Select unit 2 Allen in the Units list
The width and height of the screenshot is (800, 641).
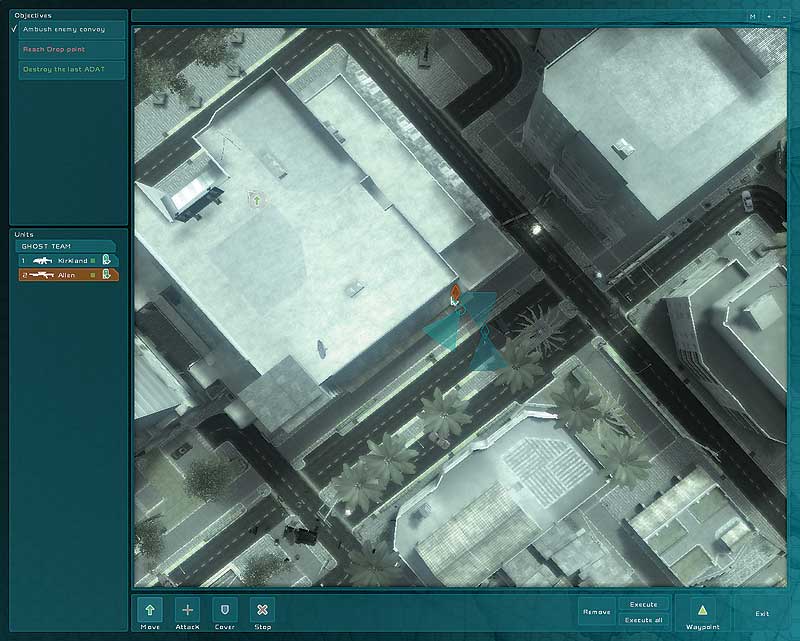pos(68,275)
